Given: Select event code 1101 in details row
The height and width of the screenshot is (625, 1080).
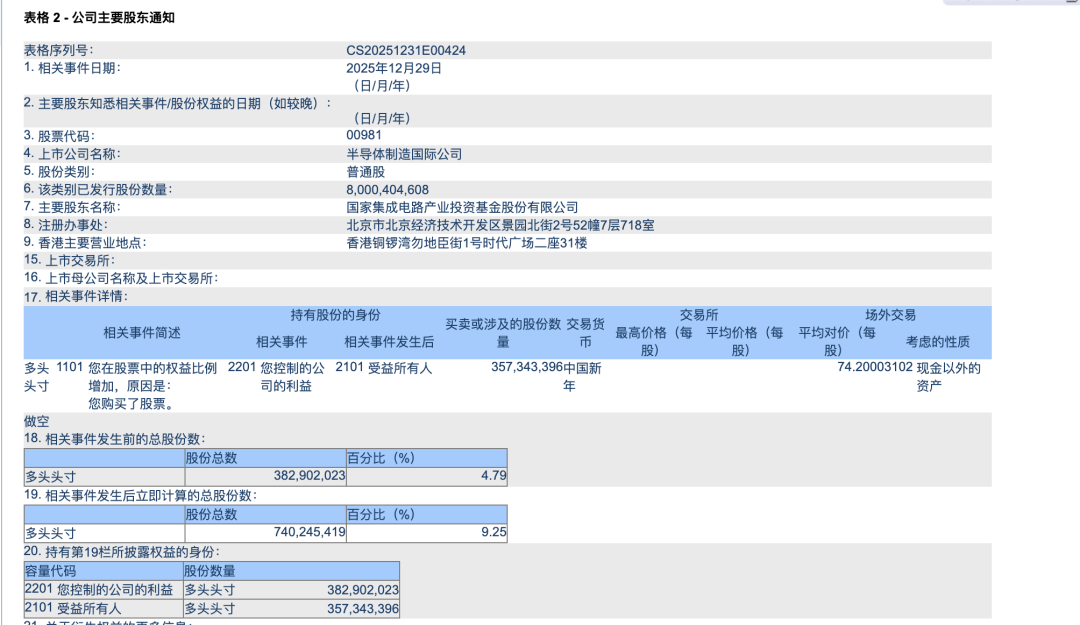Looking at the screenshot, I should click(x=70, y=367).
